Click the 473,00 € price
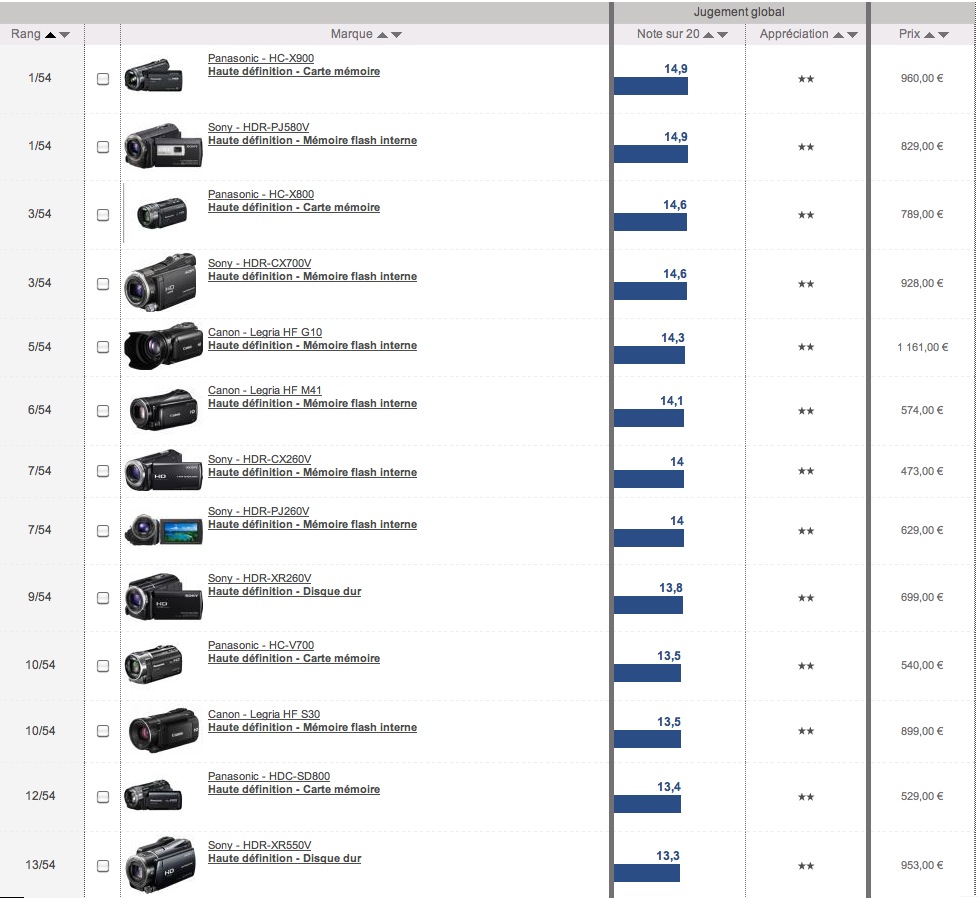 click(x=922, y=471)
